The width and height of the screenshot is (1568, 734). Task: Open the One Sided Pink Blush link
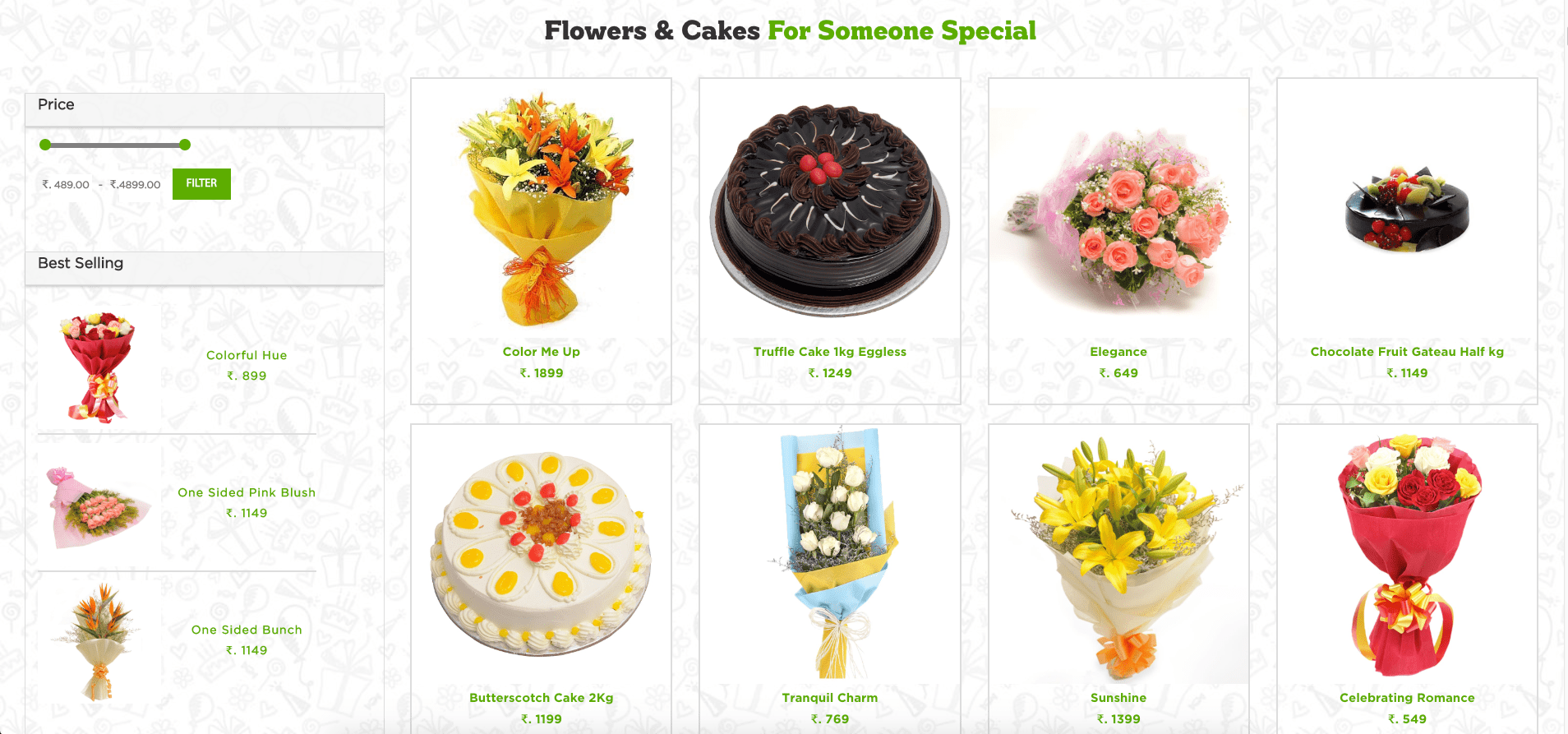point(247,492)
